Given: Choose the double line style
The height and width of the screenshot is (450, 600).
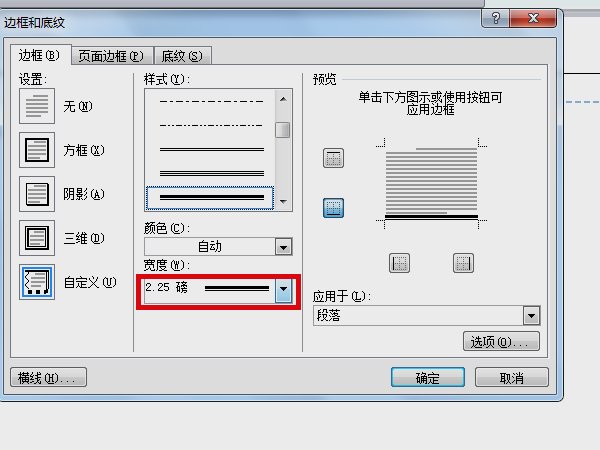Looking at the screenshot, I should pos(211,150).
